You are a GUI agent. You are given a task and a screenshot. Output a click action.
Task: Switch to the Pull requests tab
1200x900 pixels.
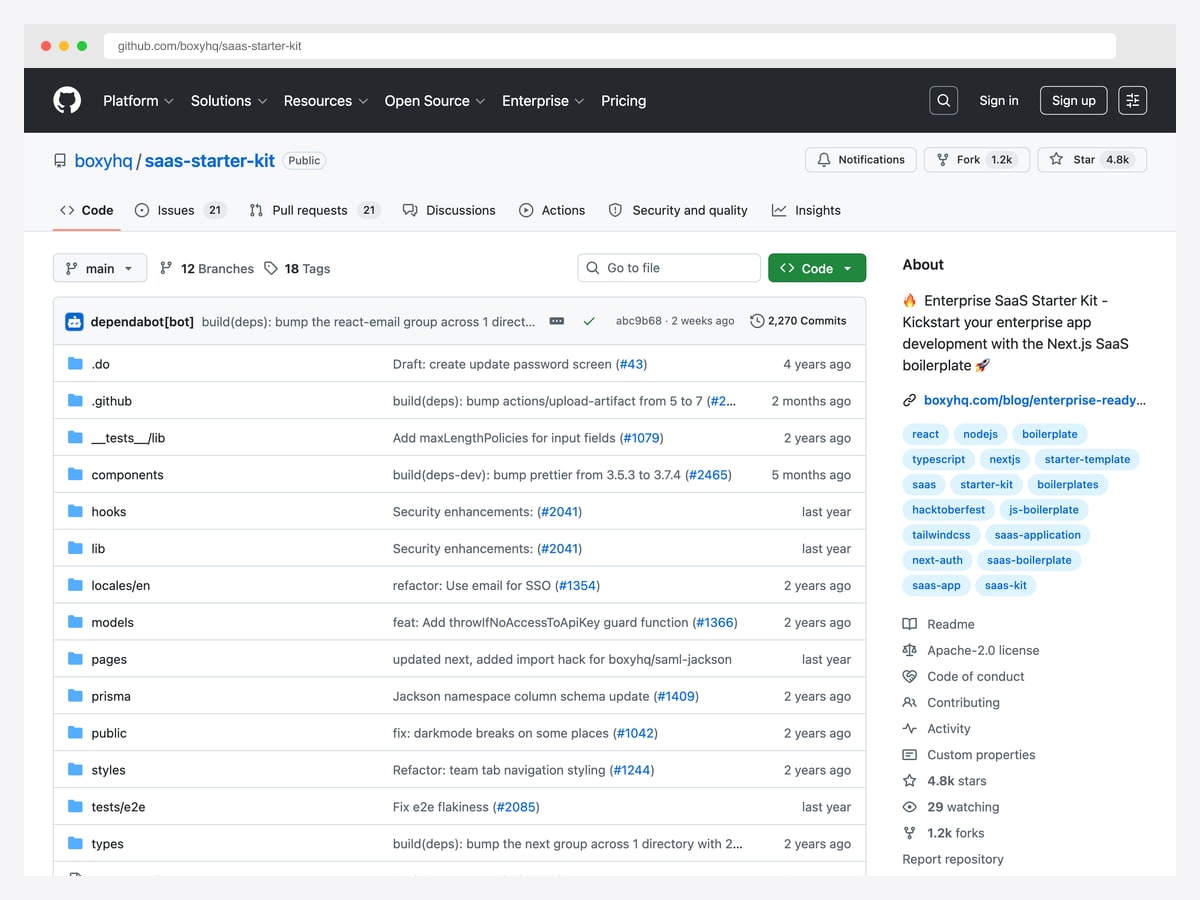[314, 210]
